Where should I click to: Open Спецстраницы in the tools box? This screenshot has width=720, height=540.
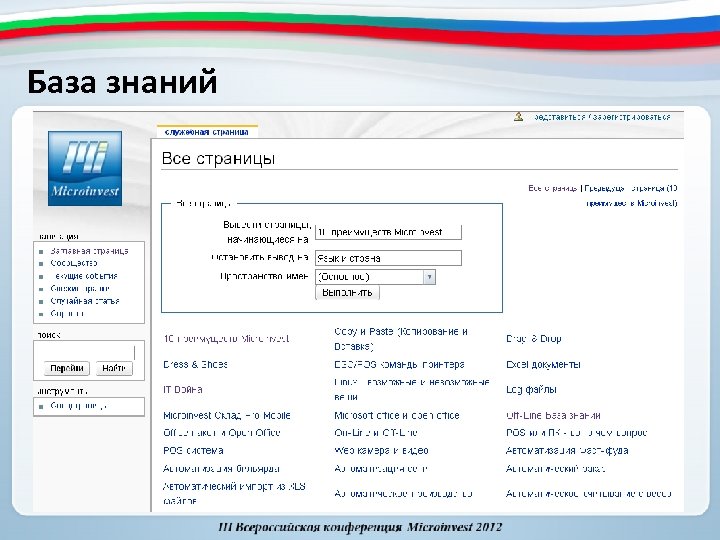tap(79, 406)
